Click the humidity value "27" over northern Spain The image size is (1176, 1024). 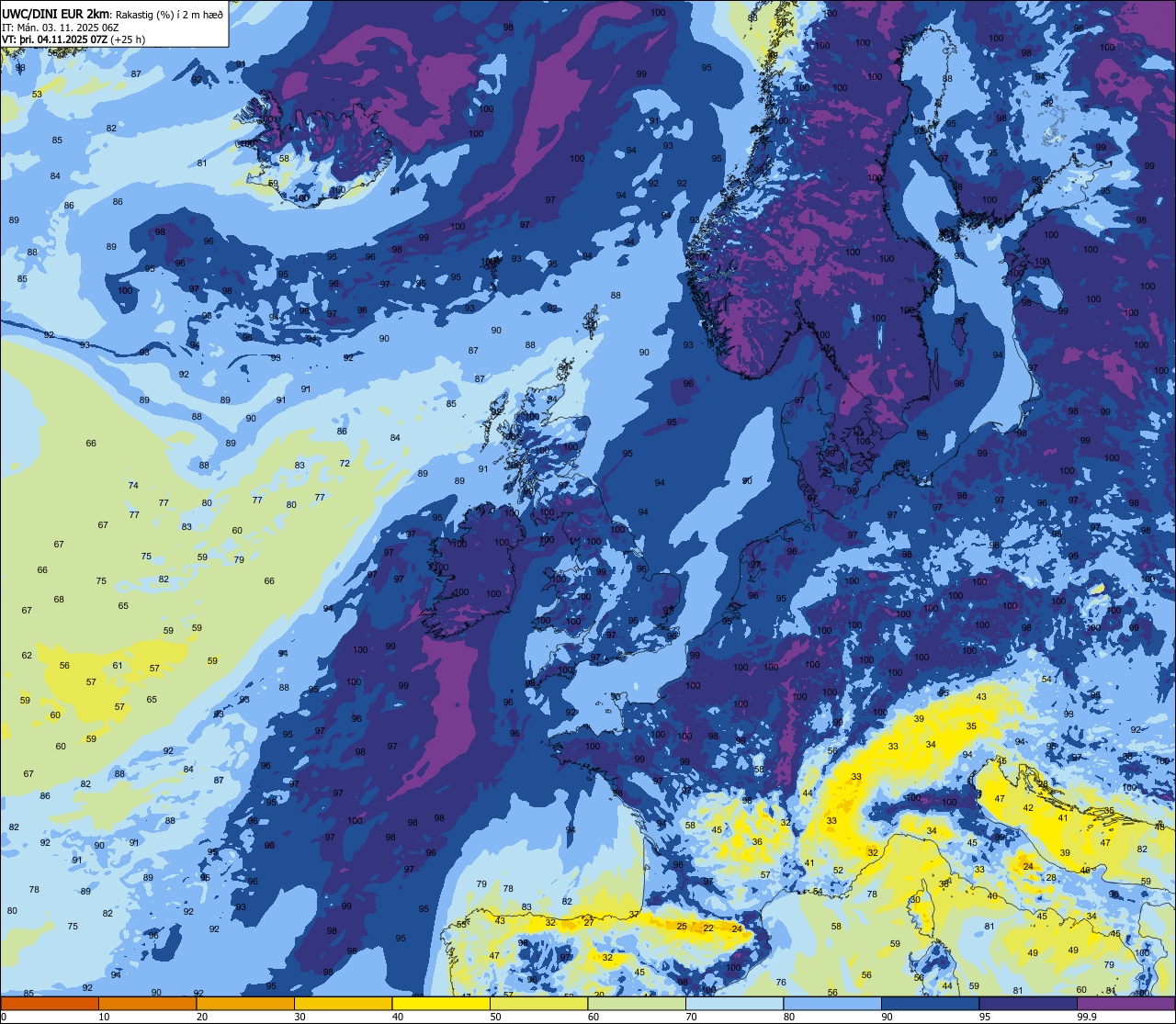click(x=589, y=922)
